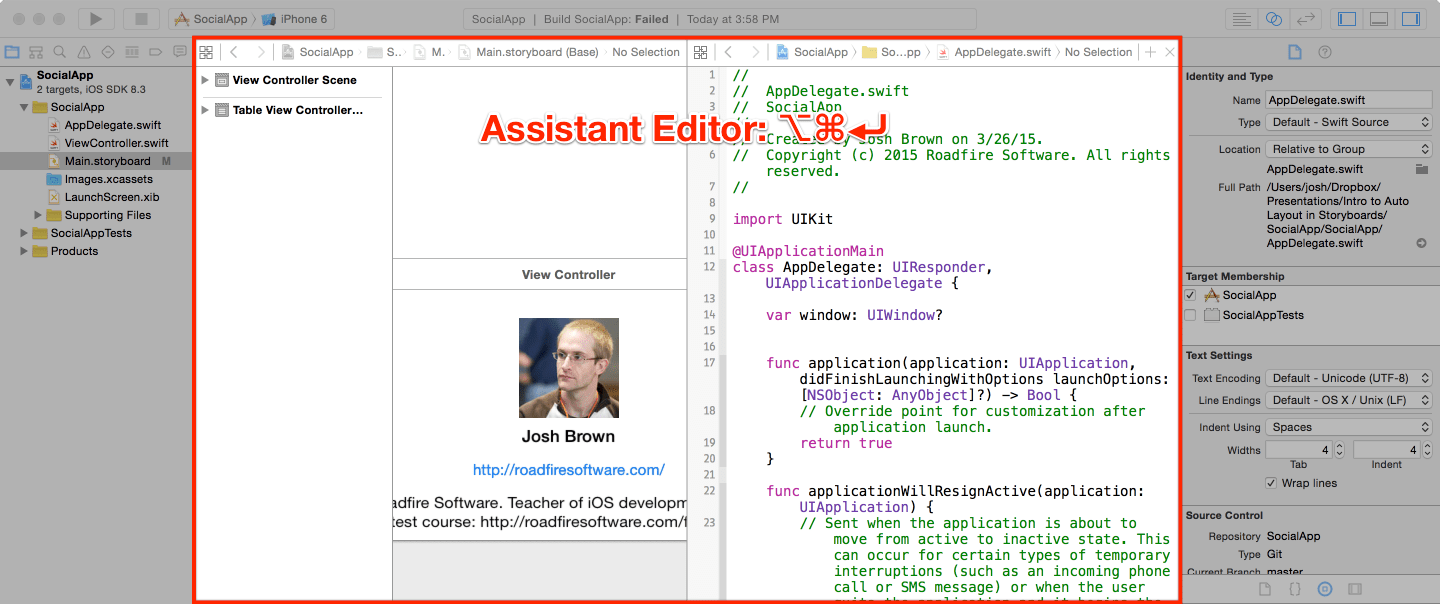Open the Text Encoding dropdown
The height and width of the screenshot is (604, 1440).
(x=1348, y=378)
